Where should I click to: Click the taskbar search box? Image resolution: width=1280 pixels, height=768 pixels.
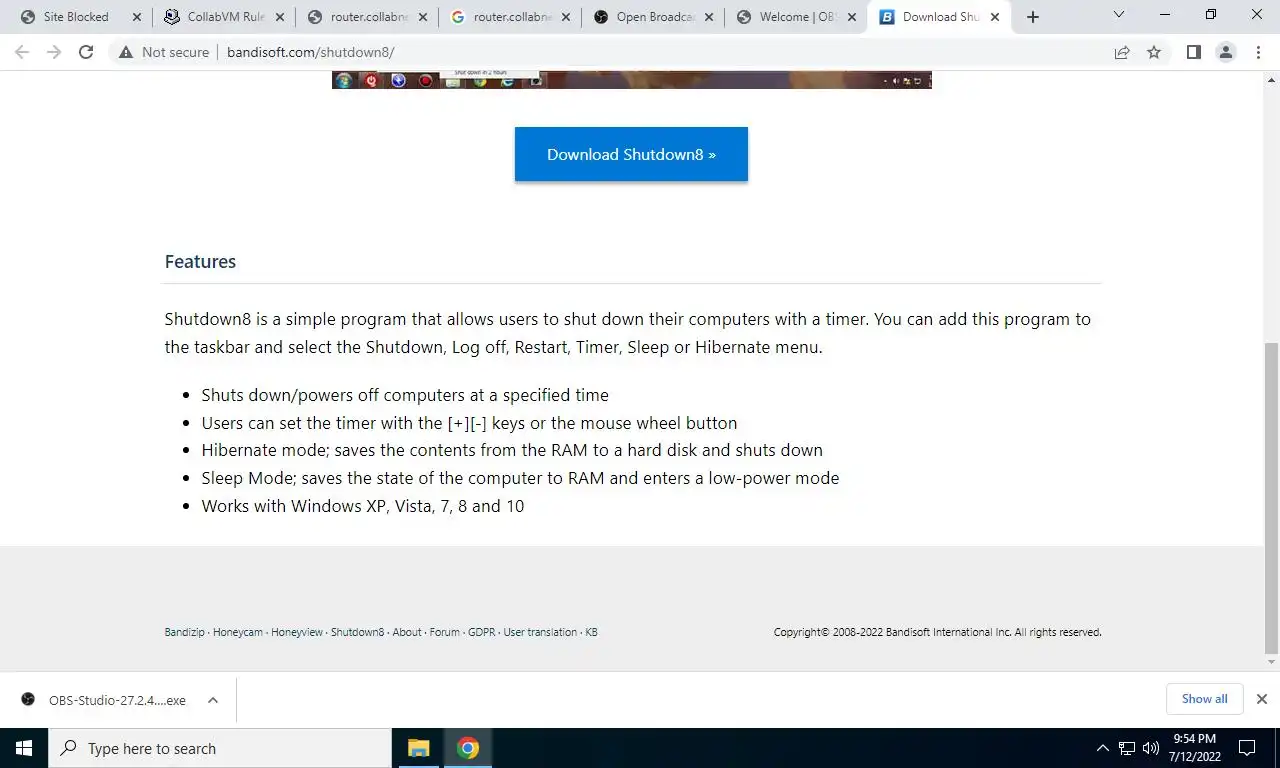(220, 748)
